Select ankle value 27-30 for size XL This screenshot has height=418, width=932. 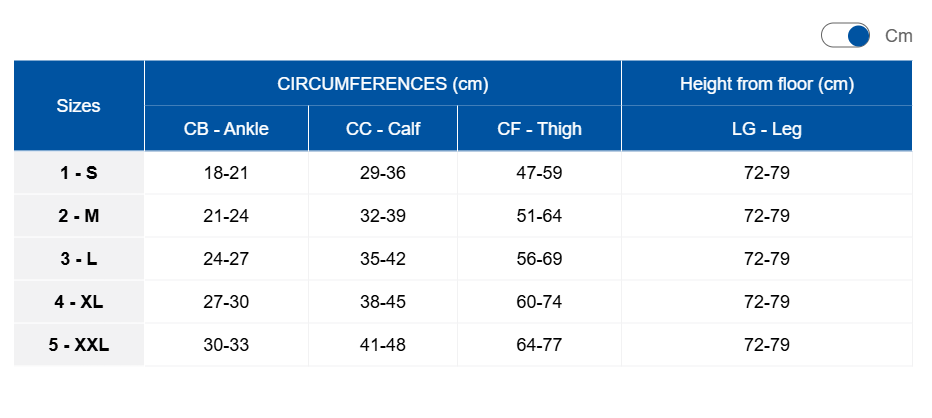(226, 301)
